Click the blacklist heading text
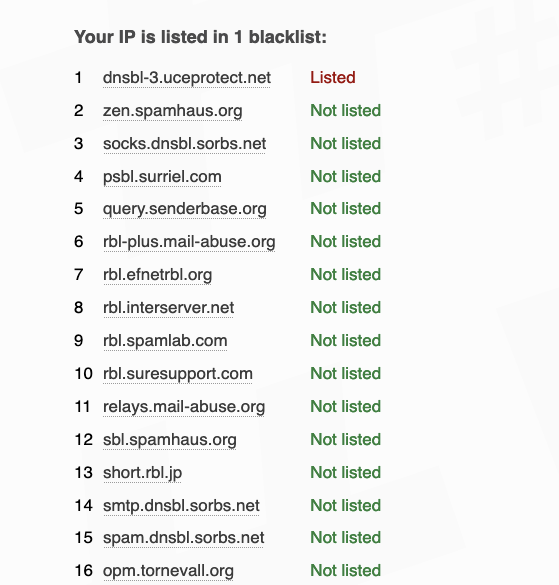Viewport: 559px width, 585px height. click(200, 37)
